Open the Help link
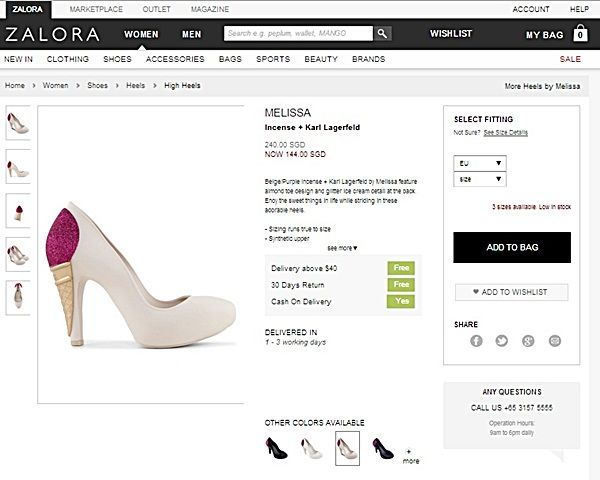The image size is (600, 480). [579, 9]
